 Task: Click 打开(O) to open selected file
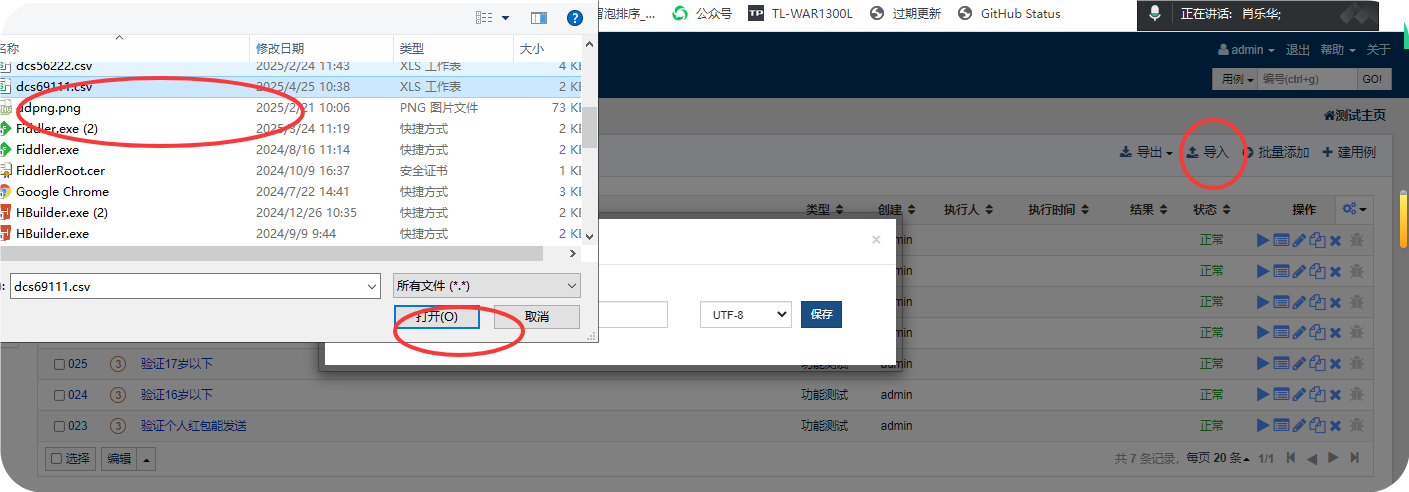point(437,316)
